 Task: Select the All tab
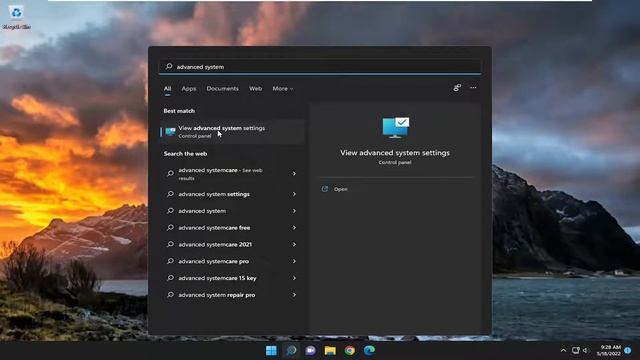tap(167, 89)
